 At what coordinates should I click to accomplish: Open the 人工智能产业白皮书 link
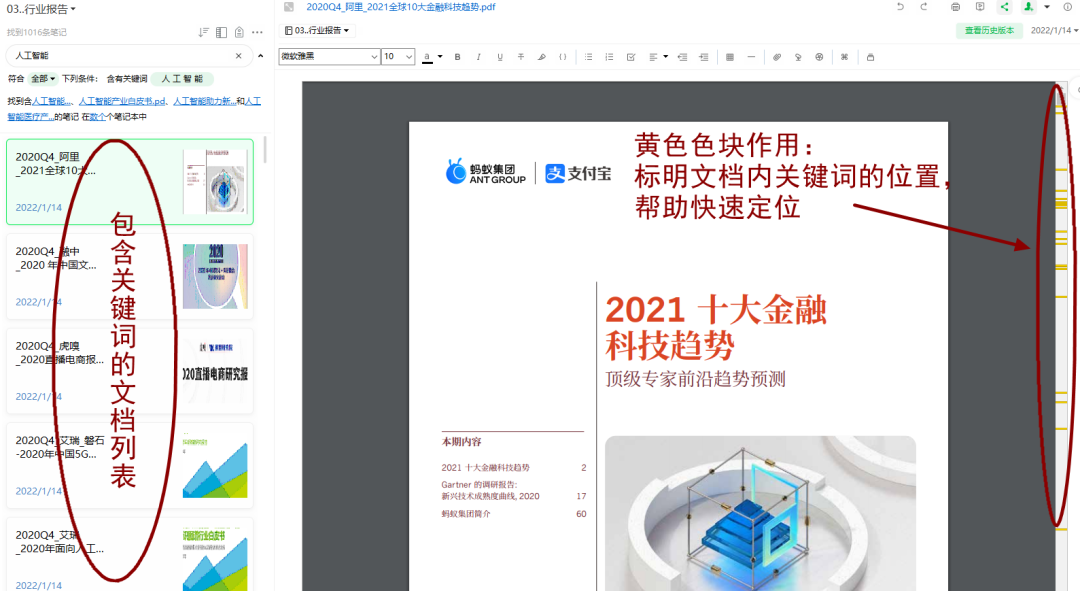[124, 101]
